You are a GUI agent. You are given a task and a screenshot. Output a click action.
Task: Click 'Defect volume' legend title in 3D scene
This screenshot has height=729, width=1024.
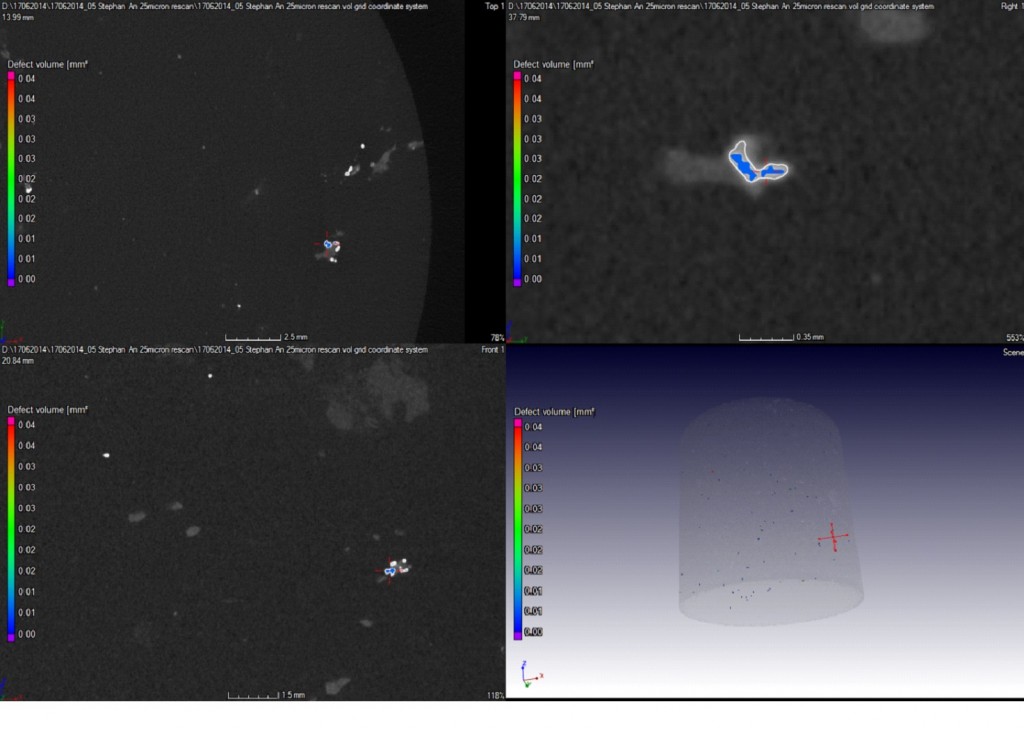(x=554, y=412)
